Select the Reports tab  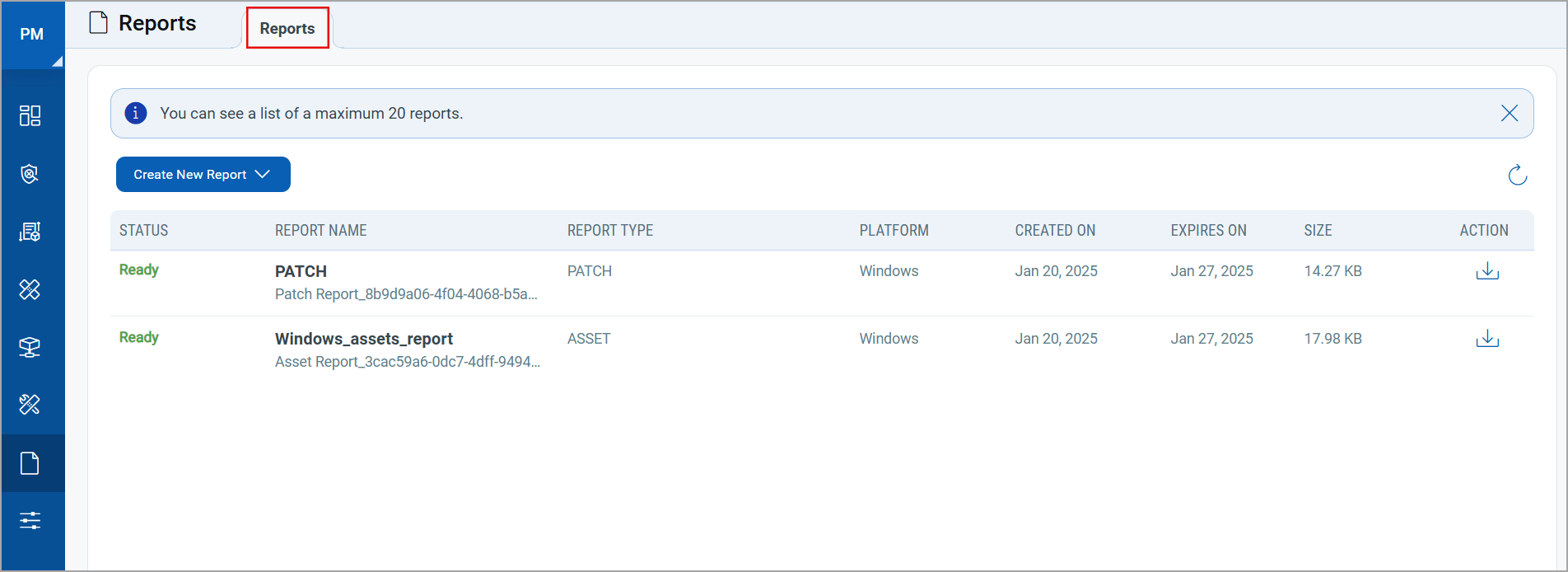287,28
